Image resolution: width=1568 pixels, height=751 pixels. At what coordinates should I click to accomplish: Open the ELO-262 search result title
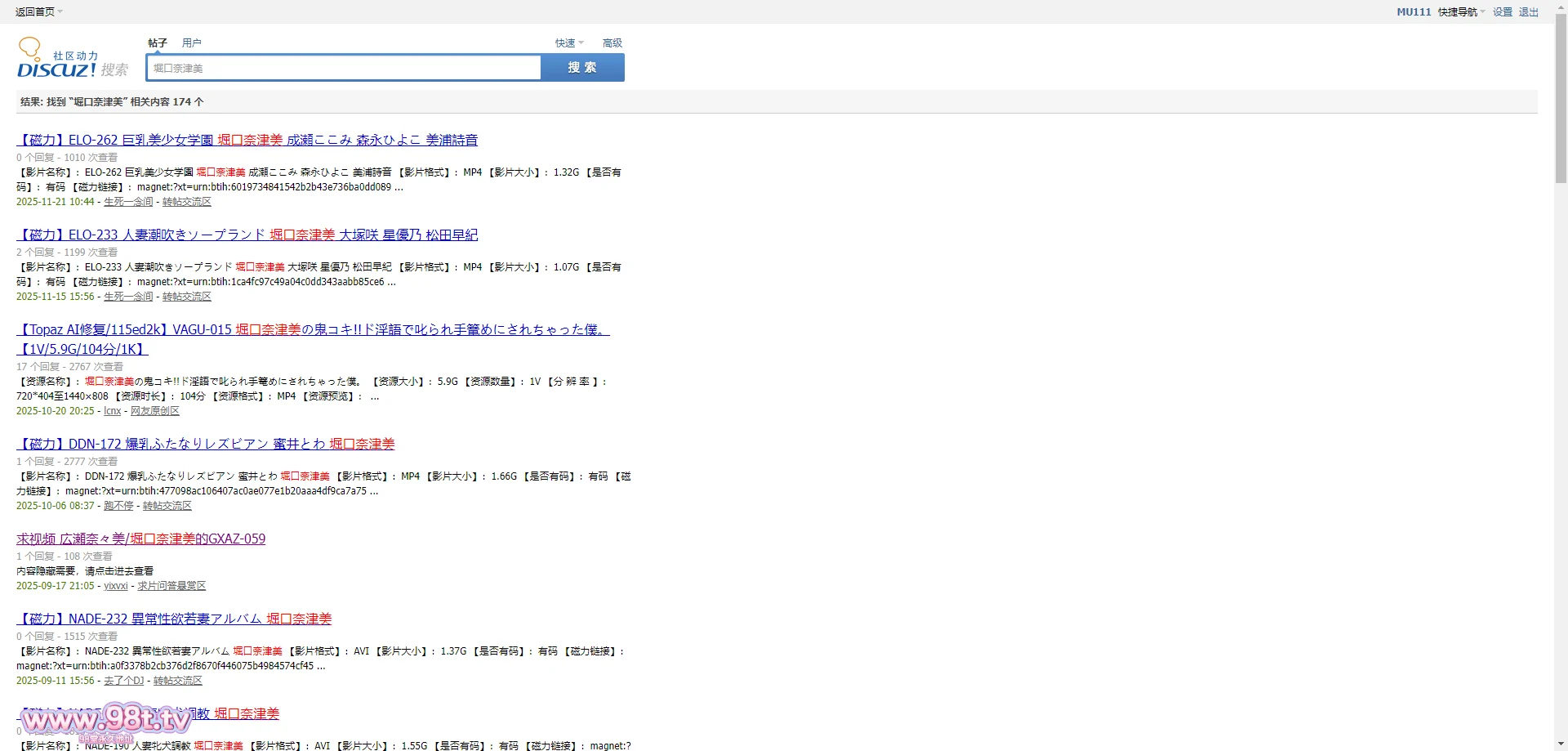[247, 140]
